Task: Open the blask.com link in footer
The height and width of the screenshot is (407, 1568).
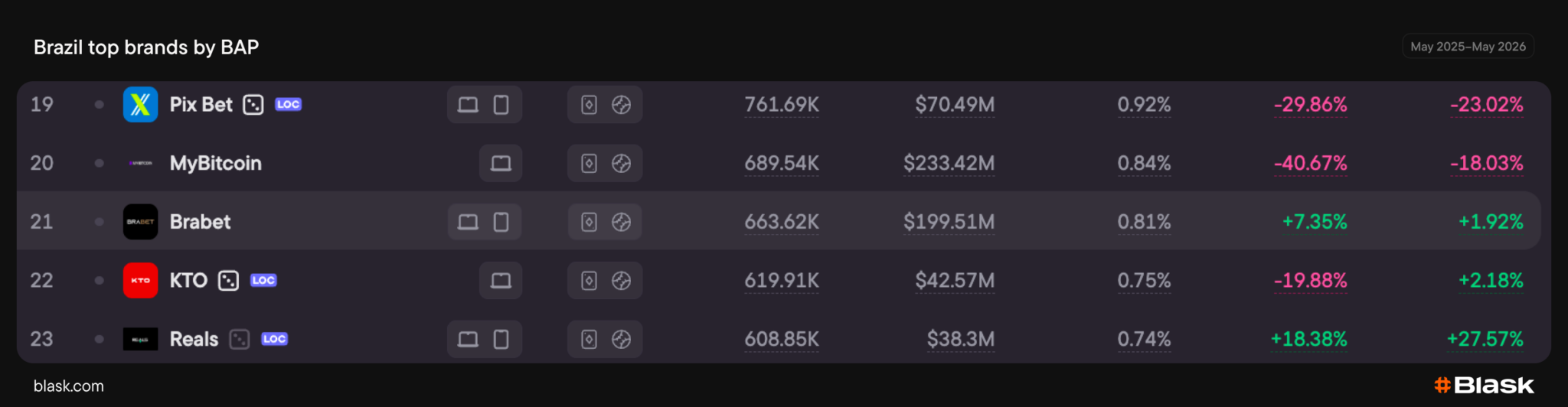Action: click(x=69, y=386)
